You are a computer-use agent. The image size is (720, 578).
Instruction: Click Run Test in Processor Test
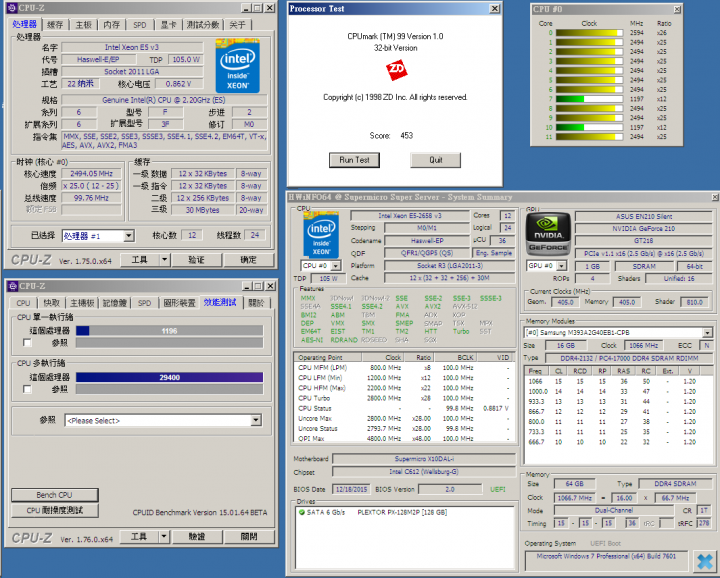[354, 160]
